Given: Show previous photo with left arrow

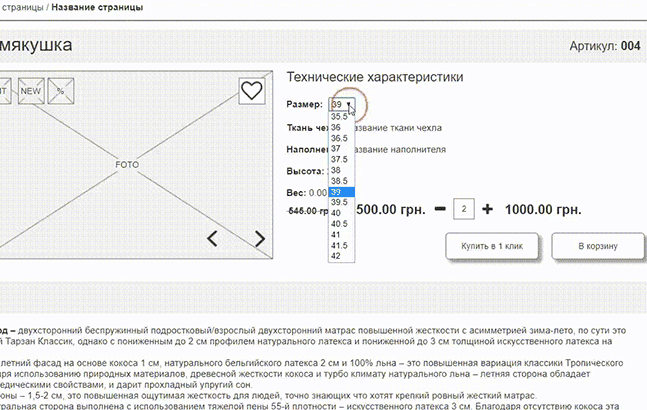Looking at the screenshot, I should (x=212, y=239).
